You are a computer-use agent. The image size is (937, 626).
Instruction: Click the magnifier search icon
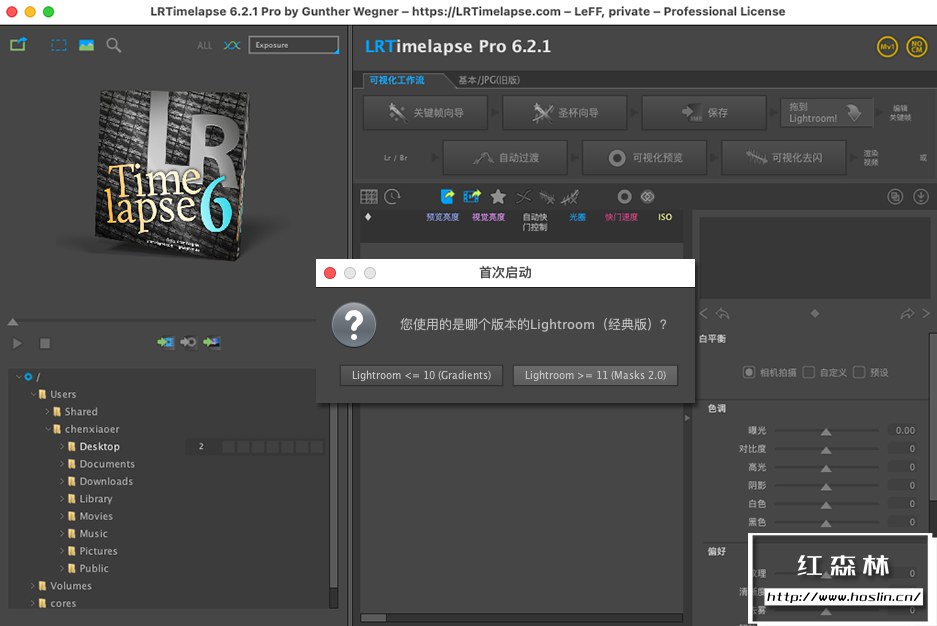pos(114,45)
